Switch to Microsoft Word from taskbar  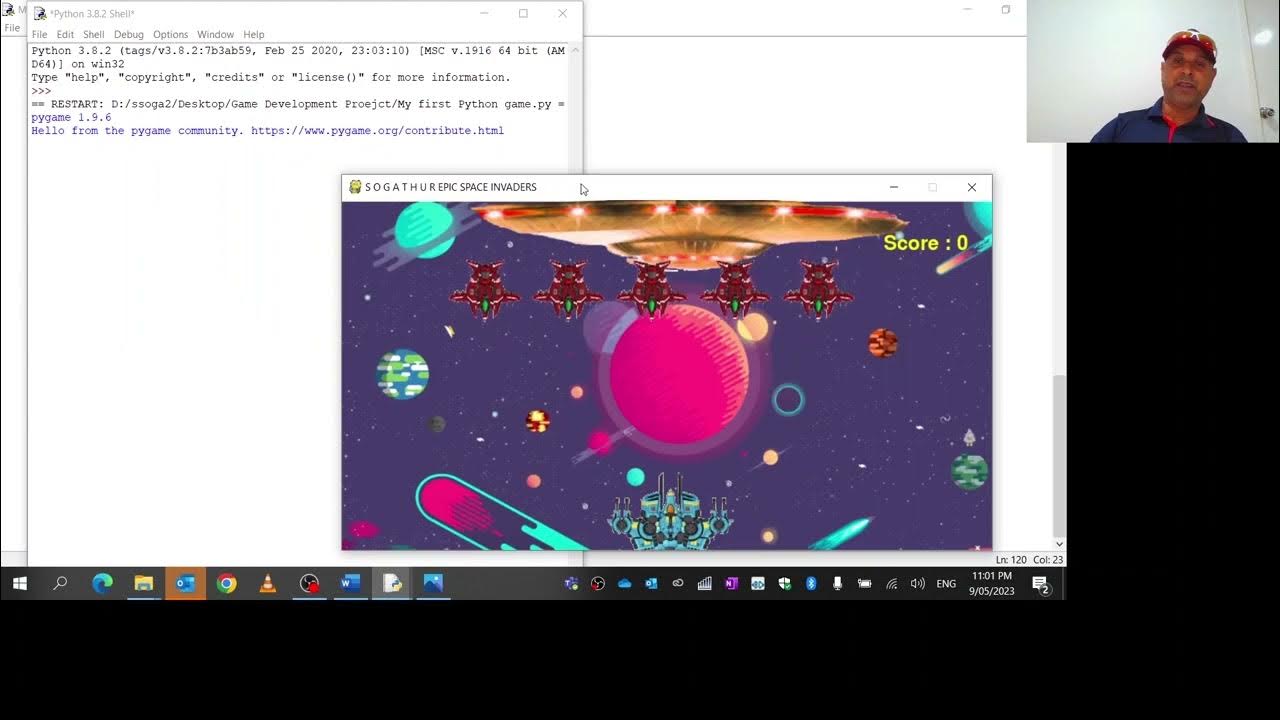click(x=350, y=583)
